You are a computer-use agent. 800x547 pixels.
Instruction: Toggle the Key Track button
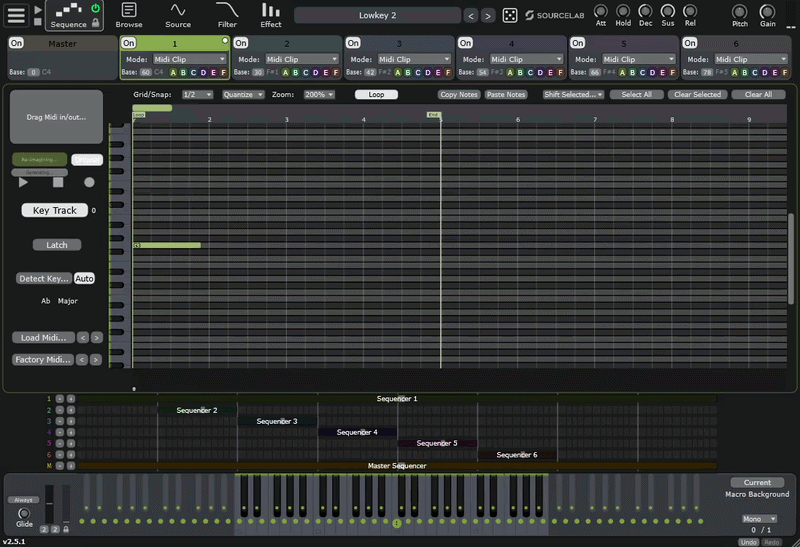point(55,210)
